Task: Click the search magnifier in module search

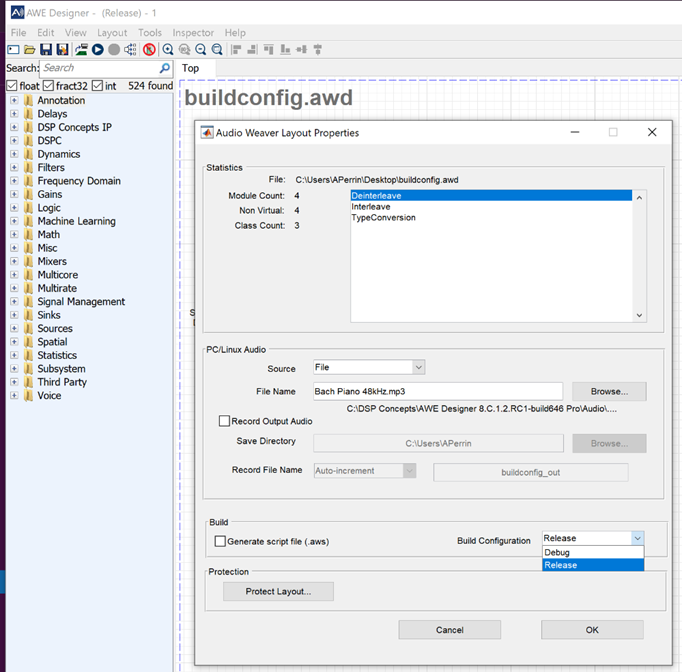Action: (165, 68)
